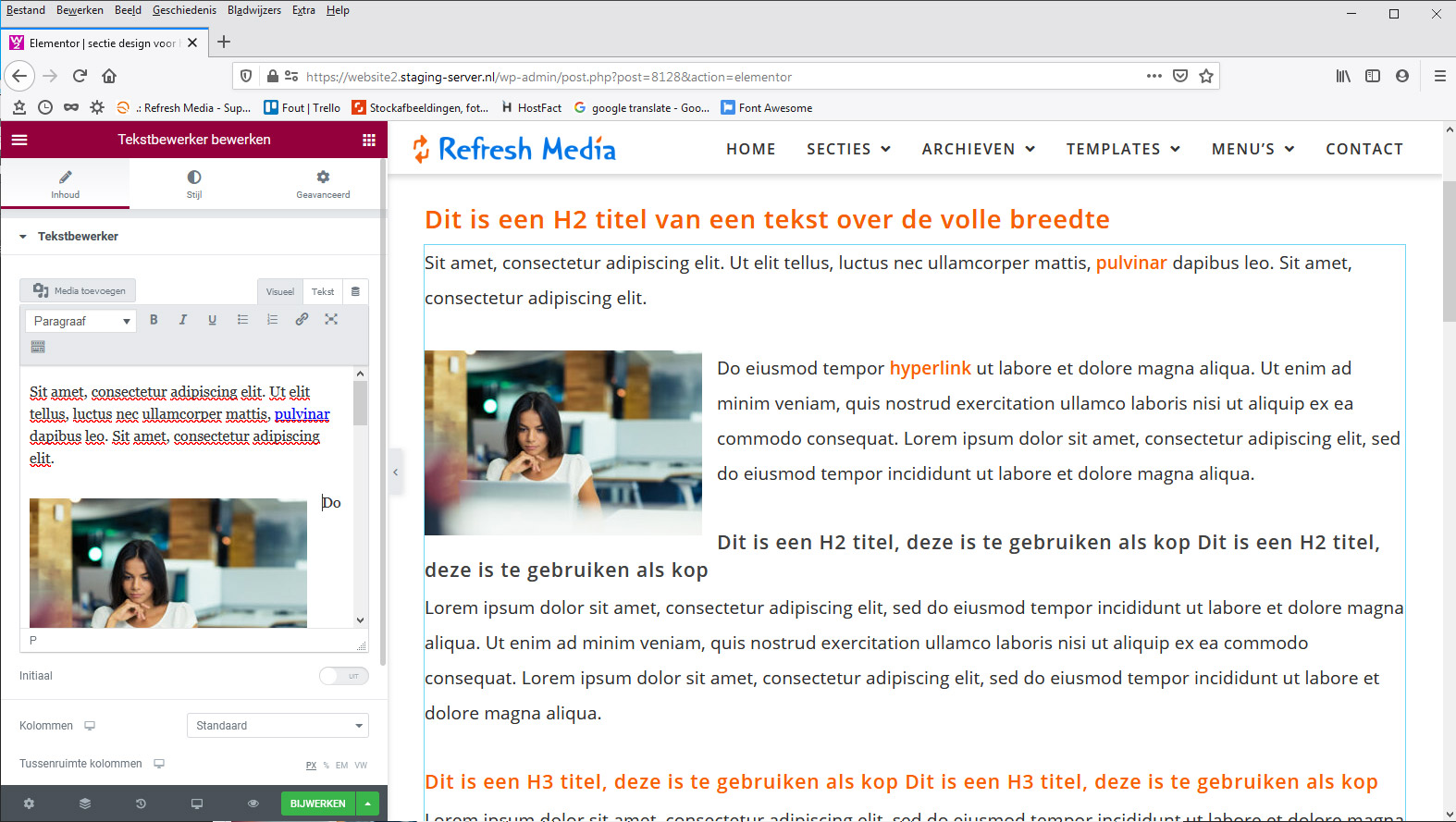Click the green Bijwerken button
This screenshot has height=822, width=1456.
pyautogui.click(x=317, y=804)
